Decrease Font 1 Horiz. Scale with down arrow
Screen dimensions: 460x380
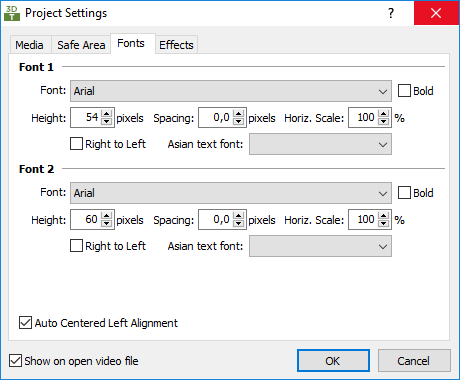click(x=384, y=121)
